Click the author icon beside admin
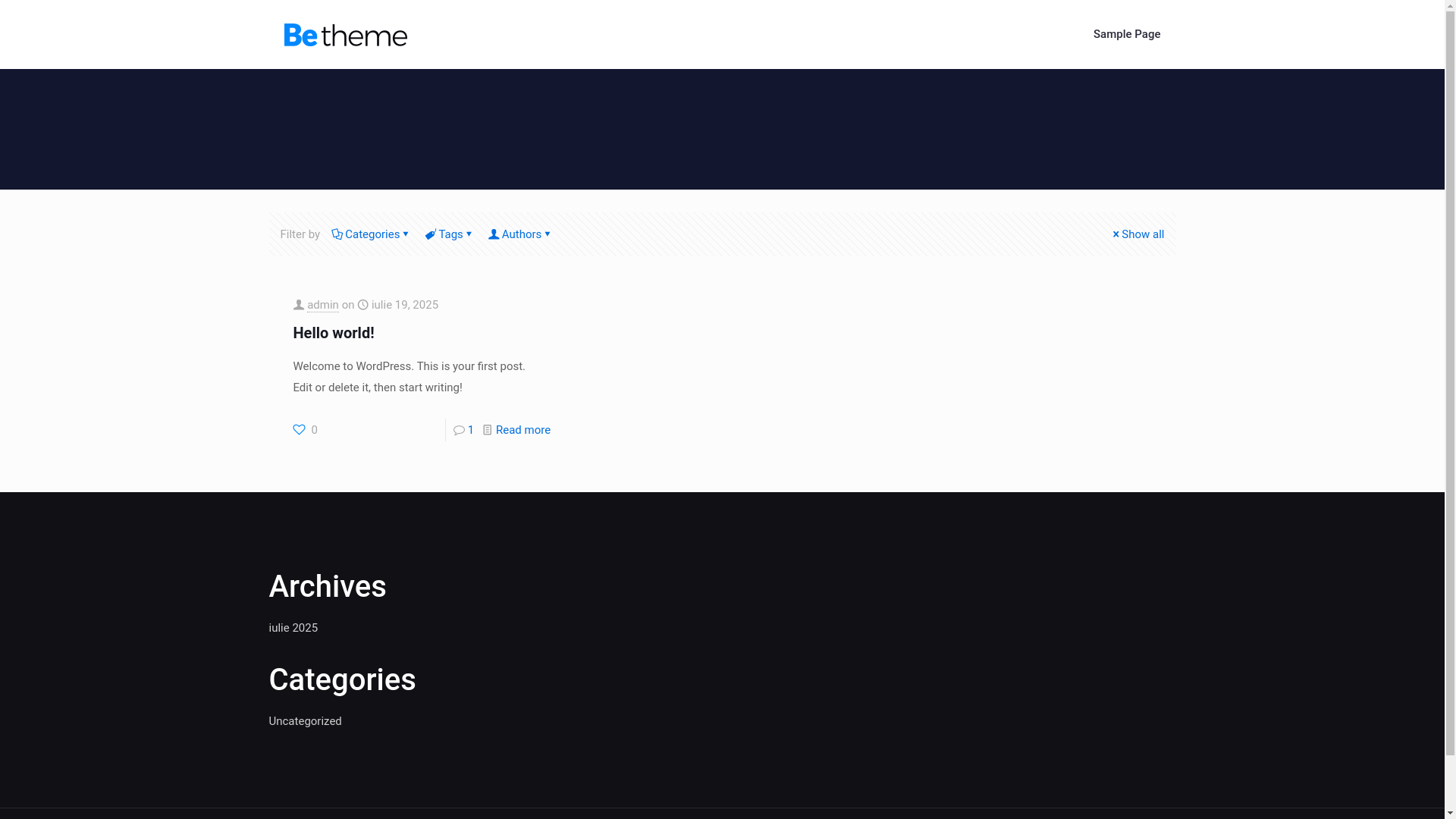 coord(299,305)
